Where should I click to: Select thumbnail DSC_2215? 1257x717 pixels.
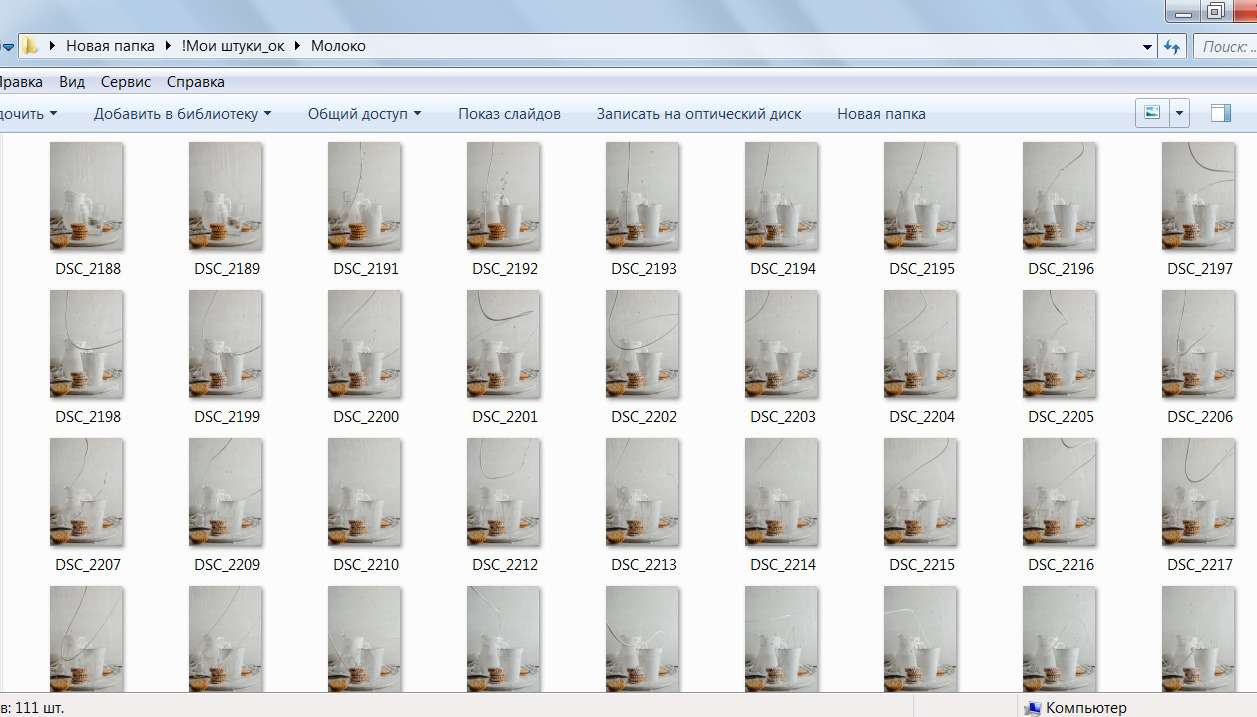(921, 492)
